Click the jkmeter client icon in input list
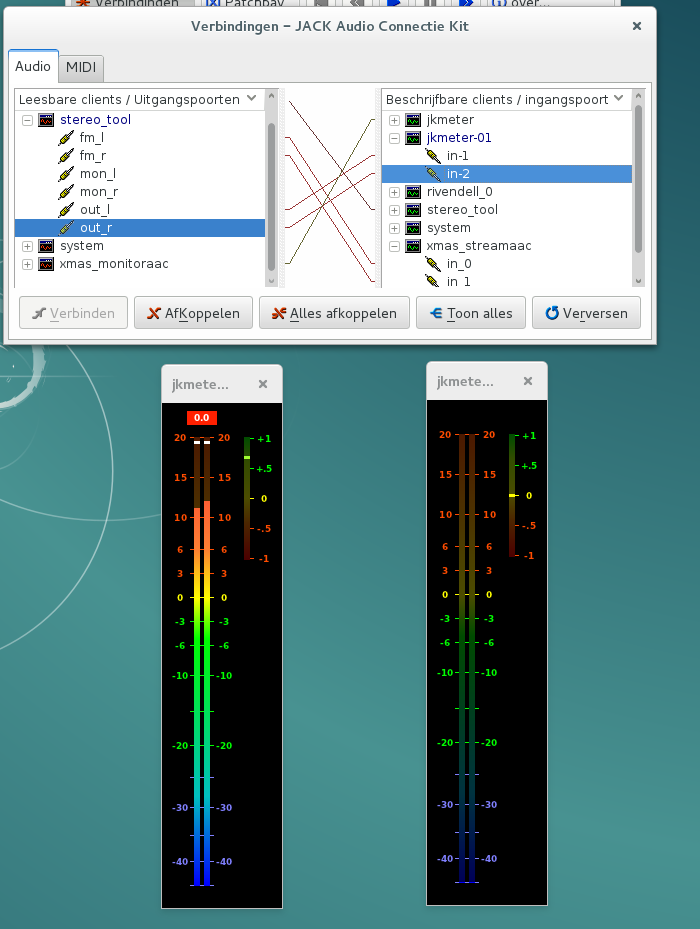 pos(413,120)
